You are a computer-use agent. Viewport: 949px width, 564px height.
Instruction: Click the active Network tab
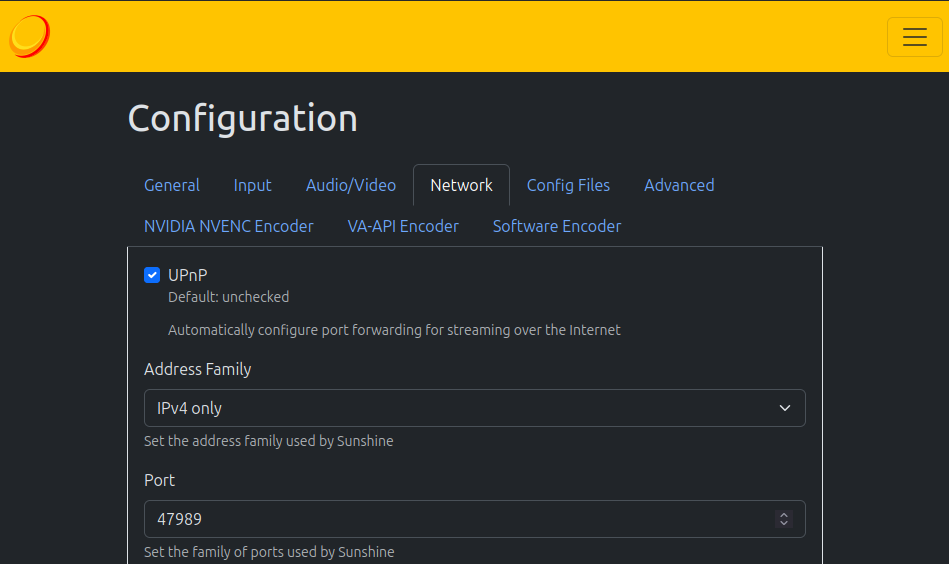(x=461, y=185)
